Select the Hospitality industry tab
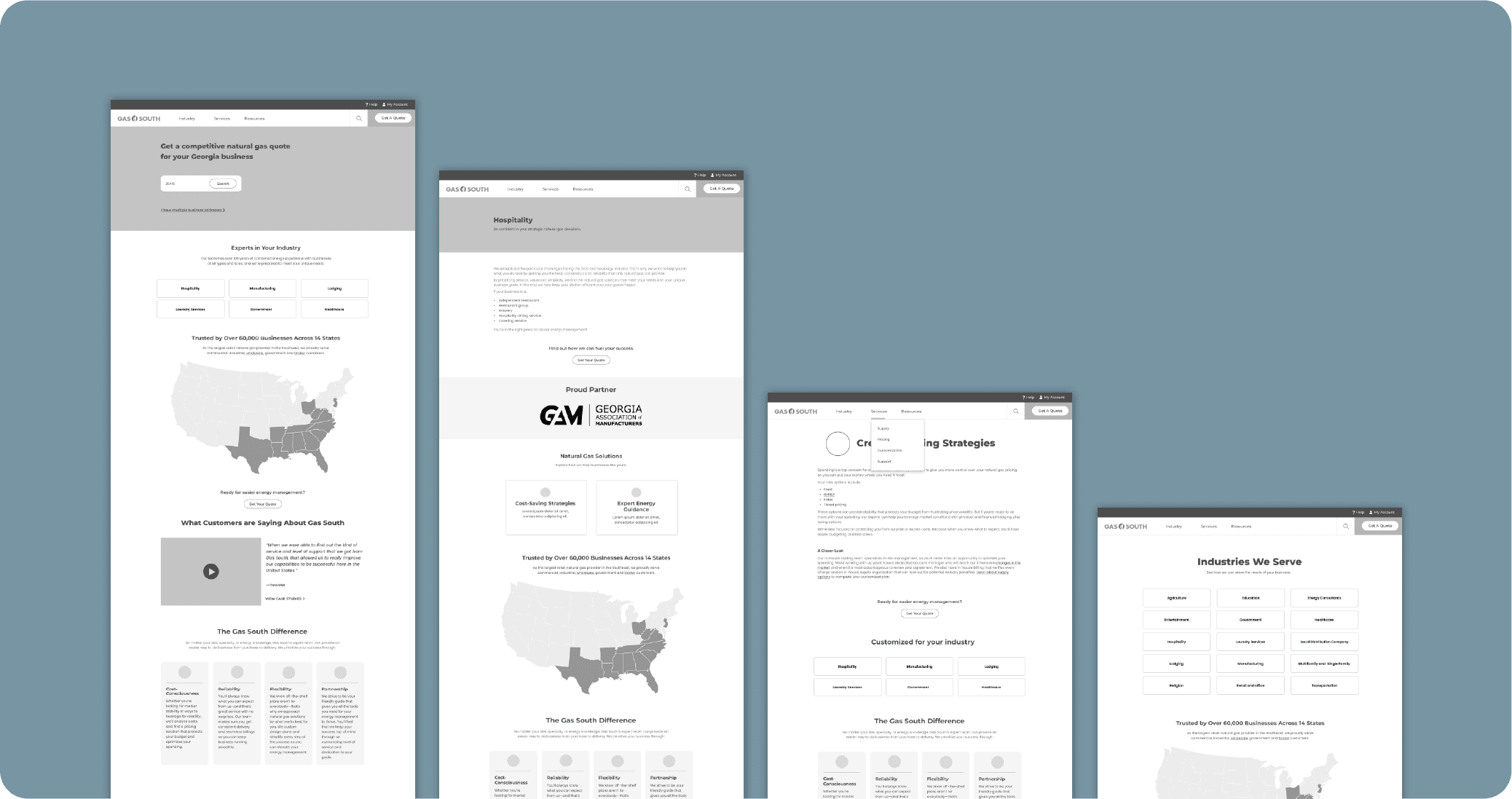Viewport: 1512px width, 799px height. 190,288
